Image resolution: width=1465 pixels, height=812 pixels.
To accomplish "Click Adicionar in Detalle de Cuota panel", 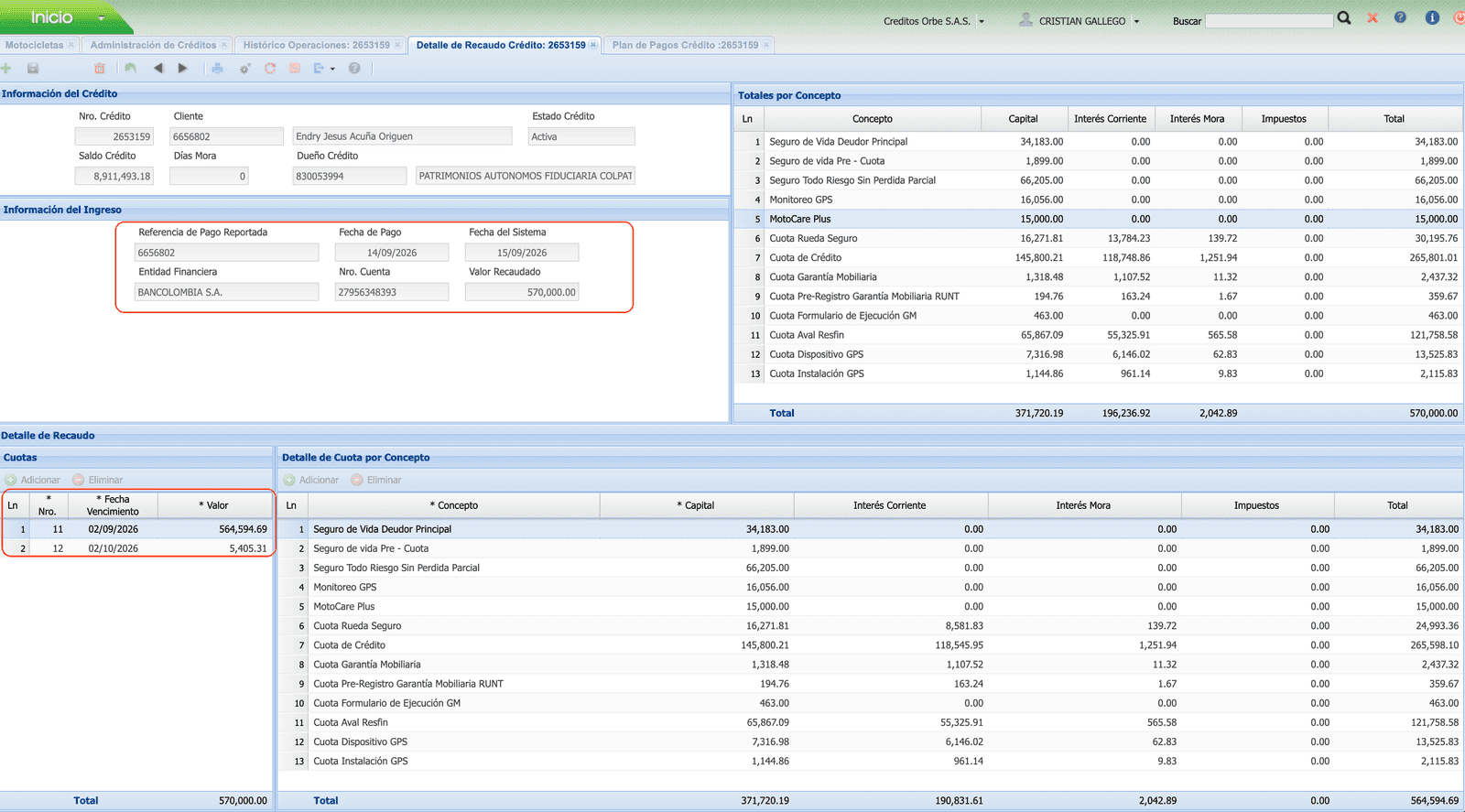I will 311,480.
